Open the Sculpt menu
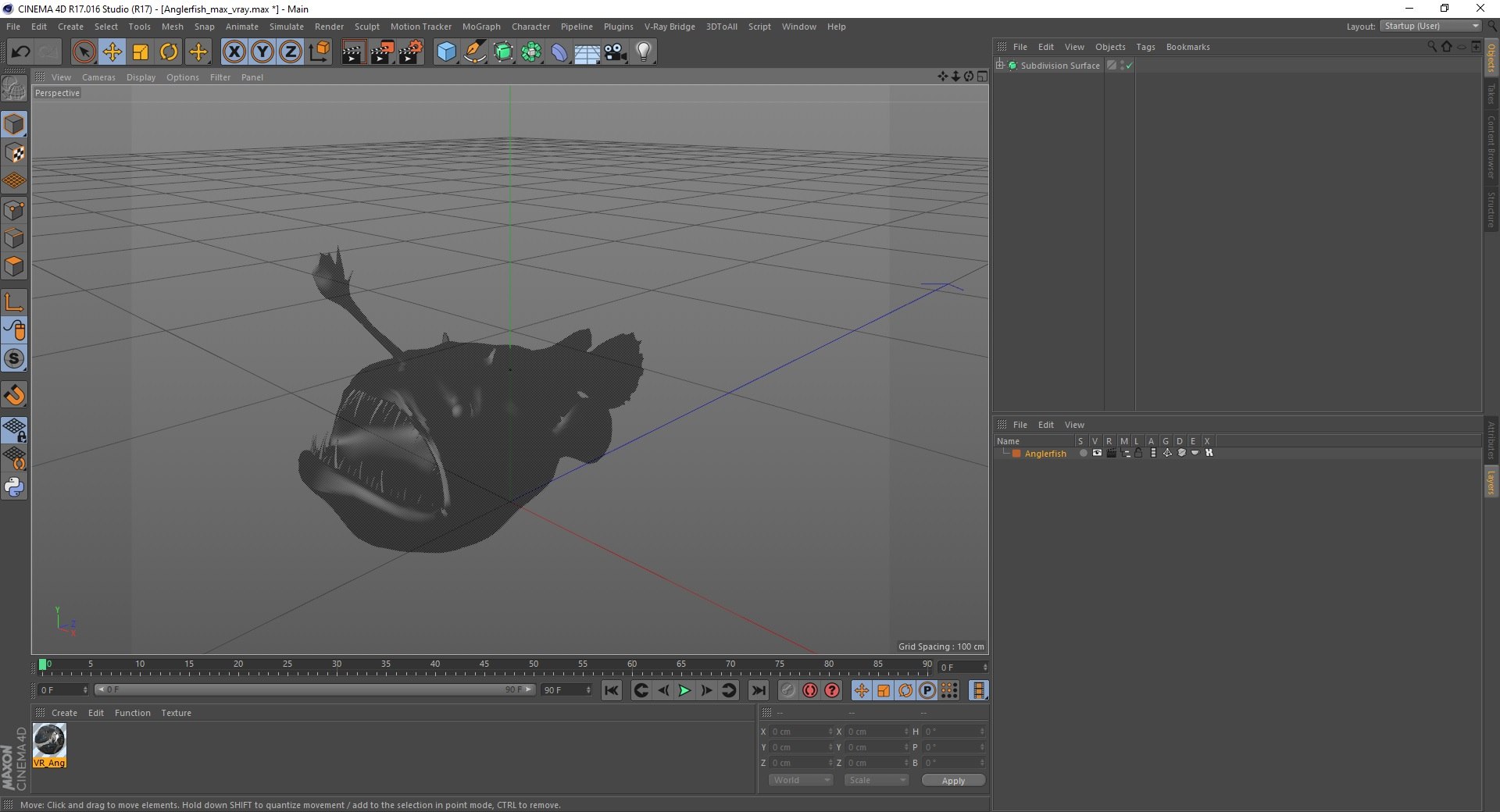Screen dimensions: 1500x812 (367, 27)
